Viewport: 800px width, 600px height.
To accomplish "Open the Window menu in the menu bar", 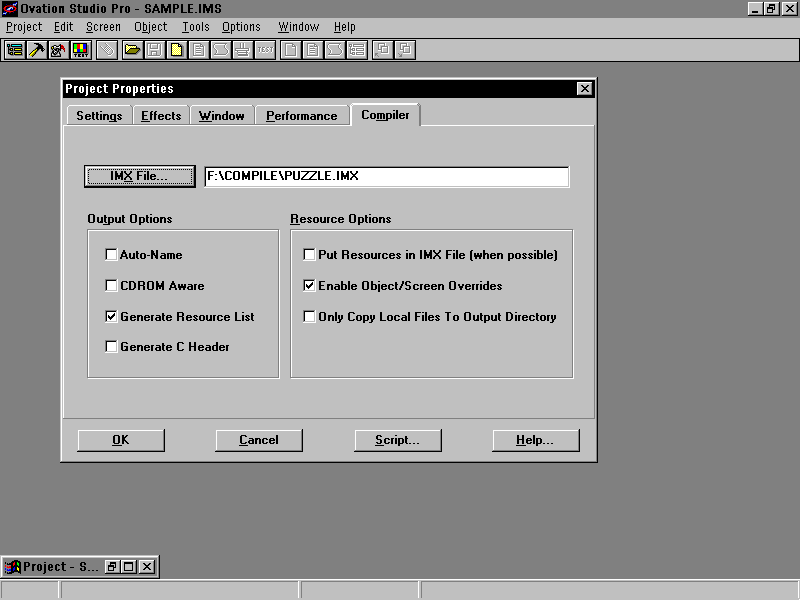I will coord(298,27).
